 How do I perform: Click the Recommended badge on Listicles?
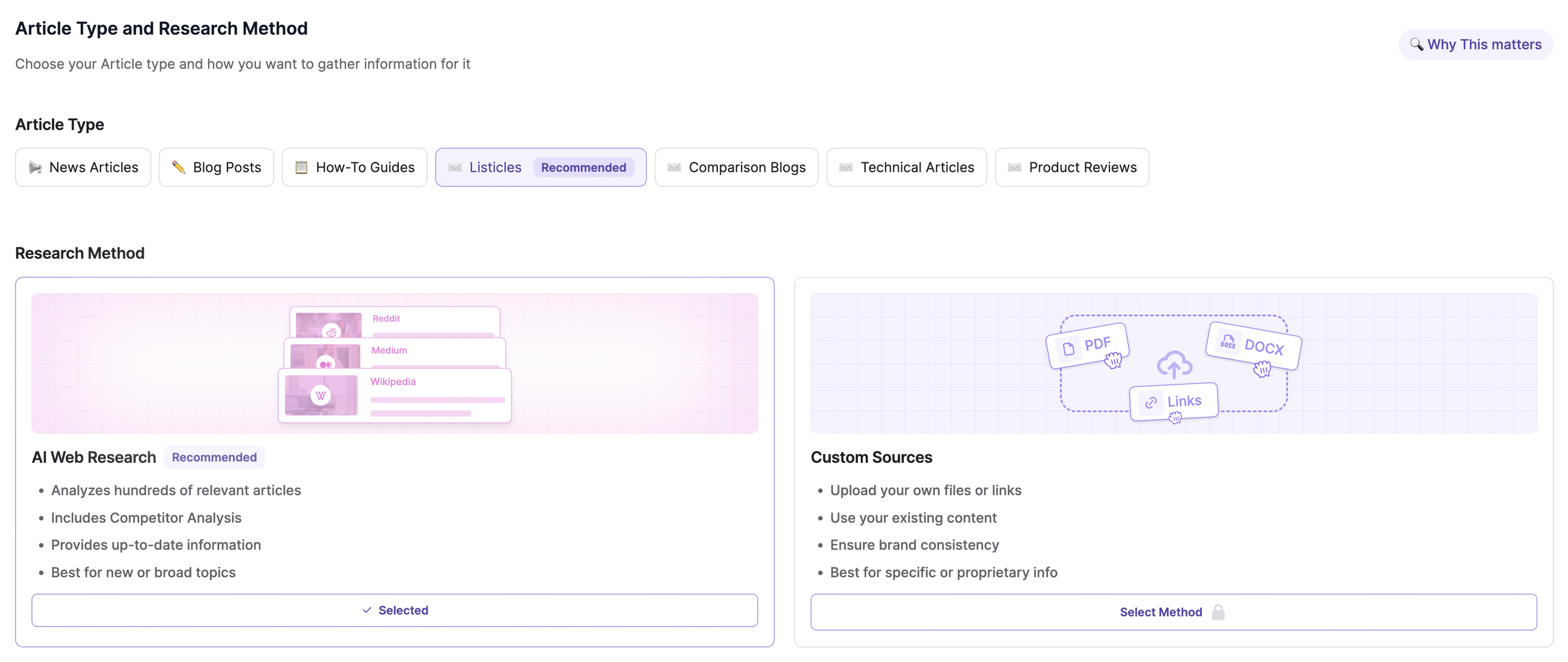(x=582, y=167)
